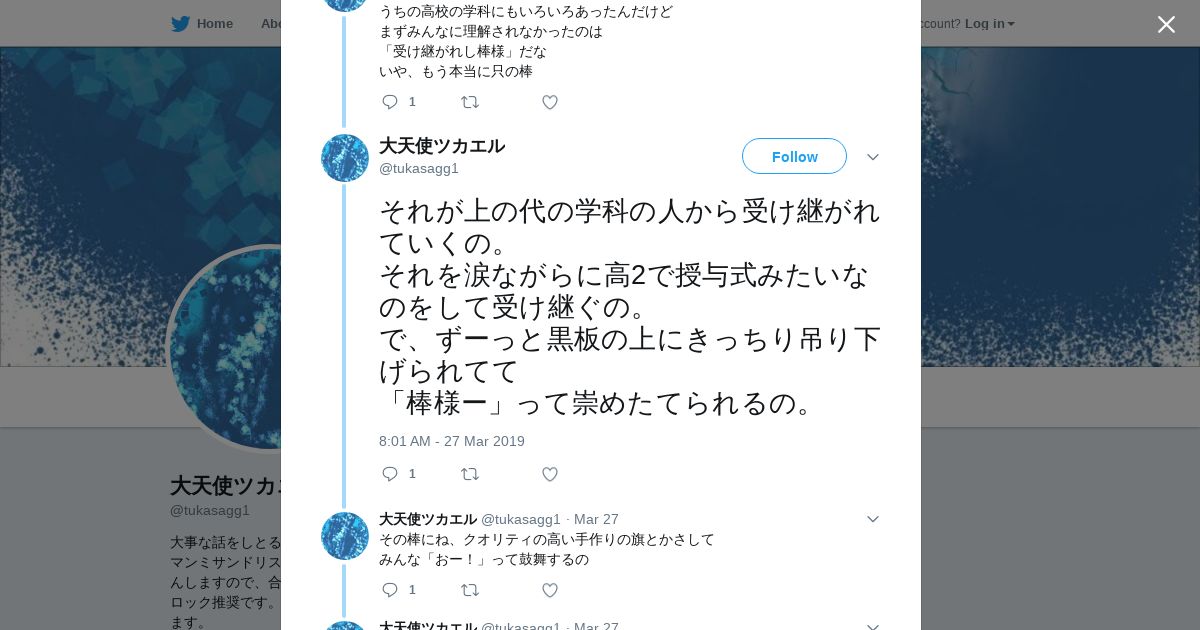Like the top tweet in thread

point(550,102)
